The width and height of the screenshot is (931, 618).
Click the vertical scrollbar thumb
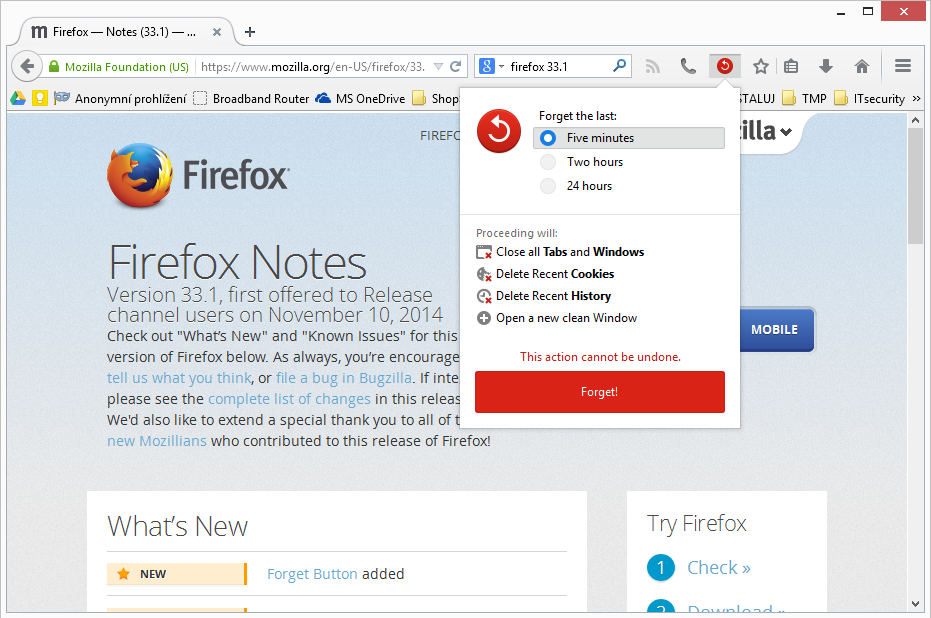tap(915, 185)
